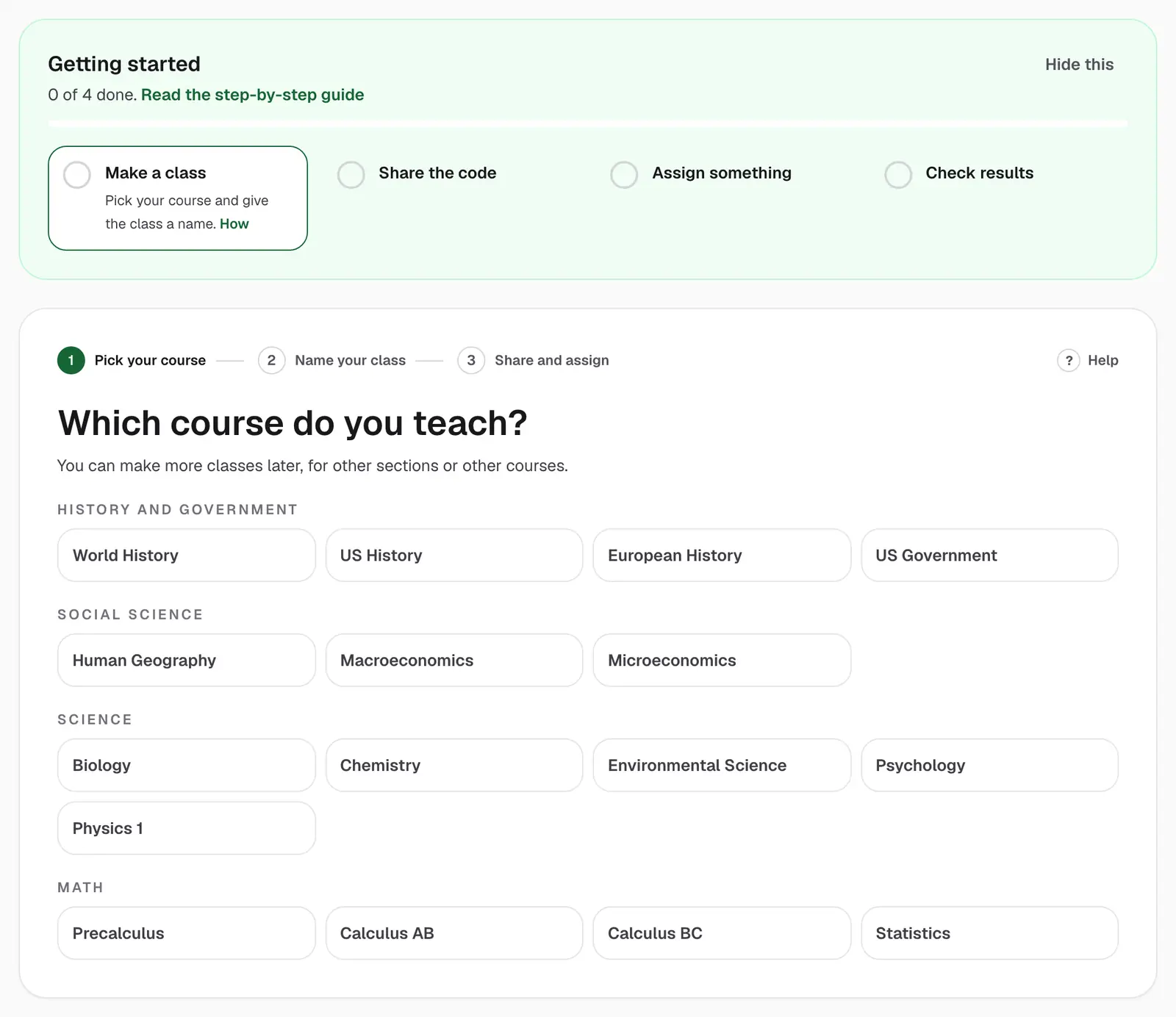This screenshot has height=1017, width=1176.
Task: Choose the Physics 1 course
Action: (x=187, y=828)
